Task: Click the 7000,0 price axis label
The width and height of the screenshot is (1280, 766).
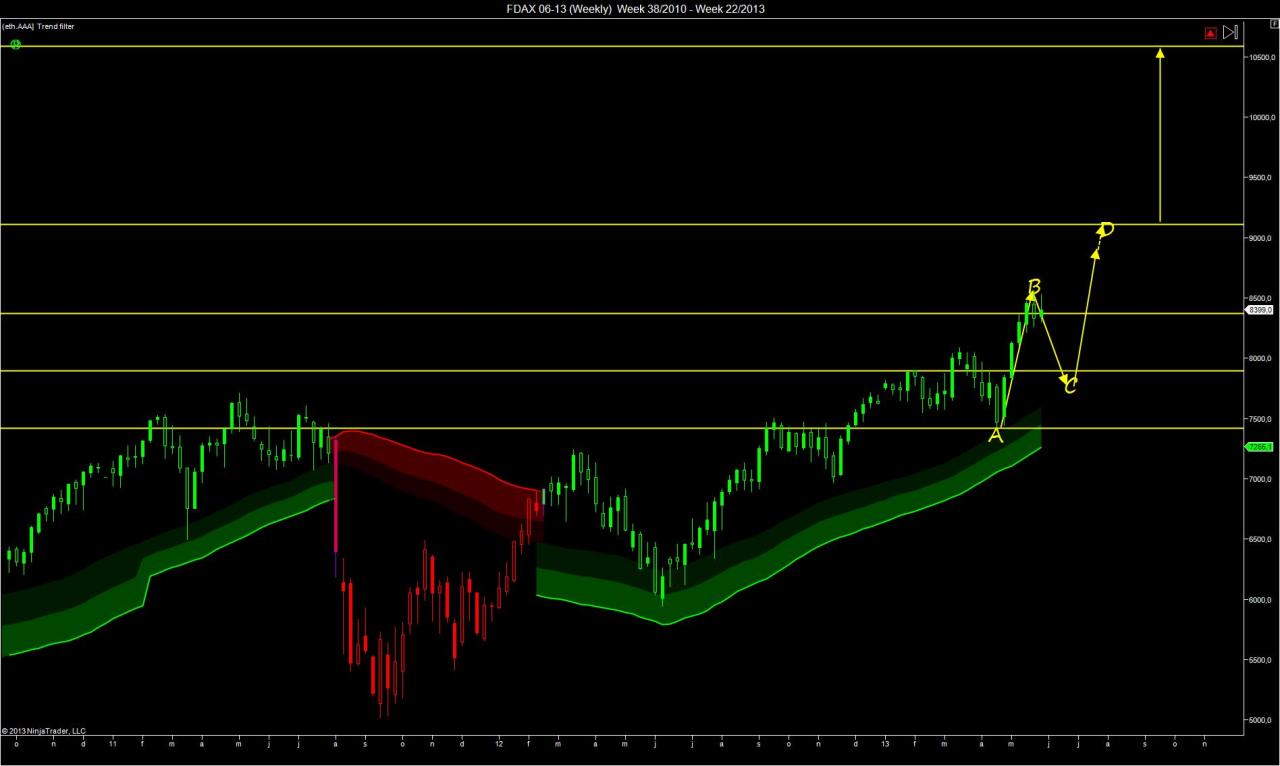Action: pyautogui.click(x=1259, y=480)
